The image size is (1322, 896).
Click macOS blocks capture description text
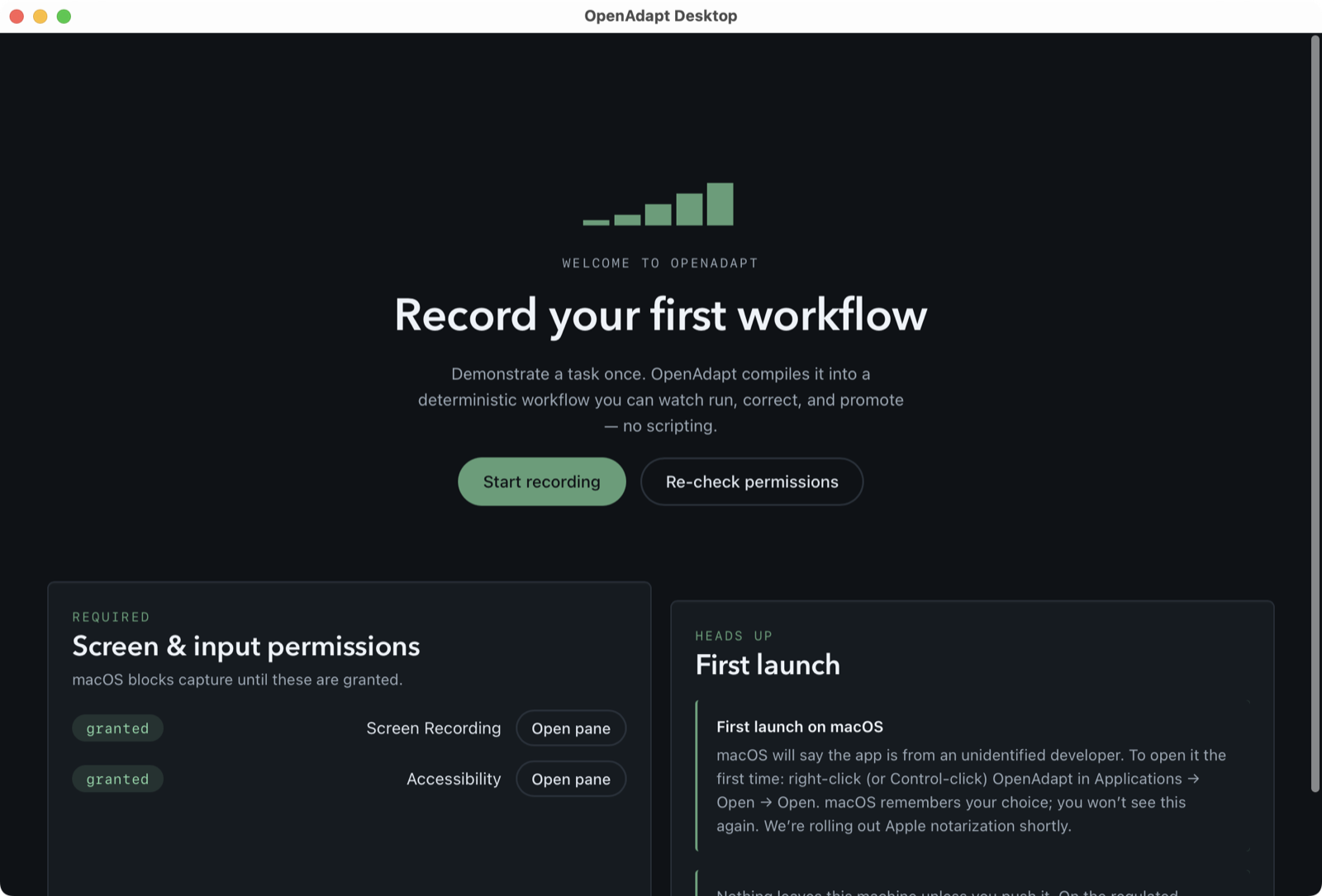click(x=237, y=680)
